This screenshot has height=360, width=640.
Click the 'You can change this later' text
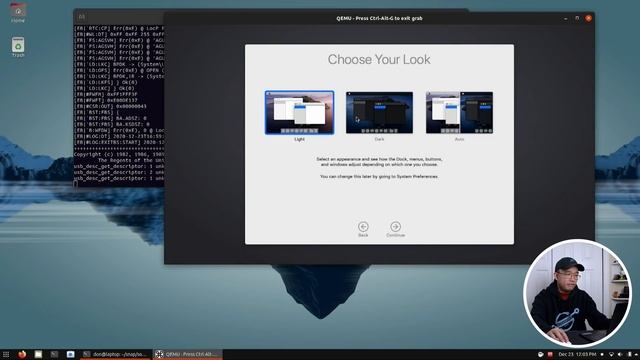tap(379, 177)
